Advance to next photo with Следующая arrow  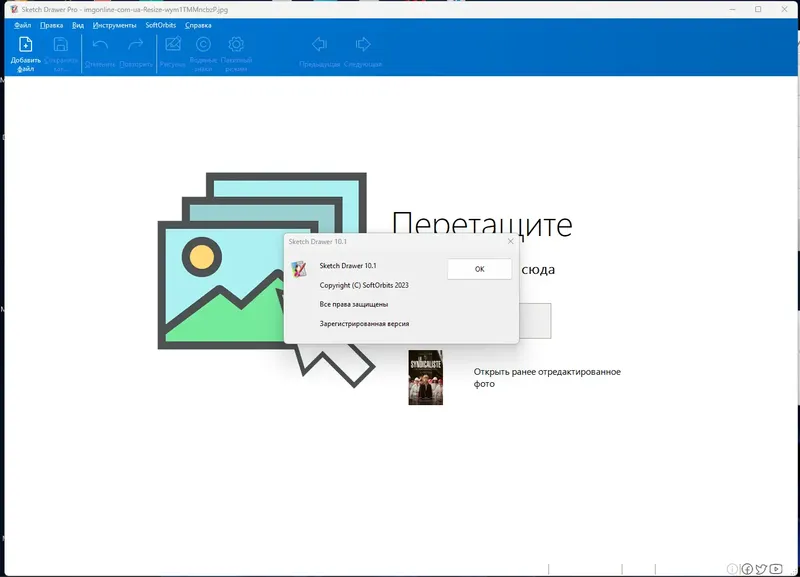click(363, 45)
